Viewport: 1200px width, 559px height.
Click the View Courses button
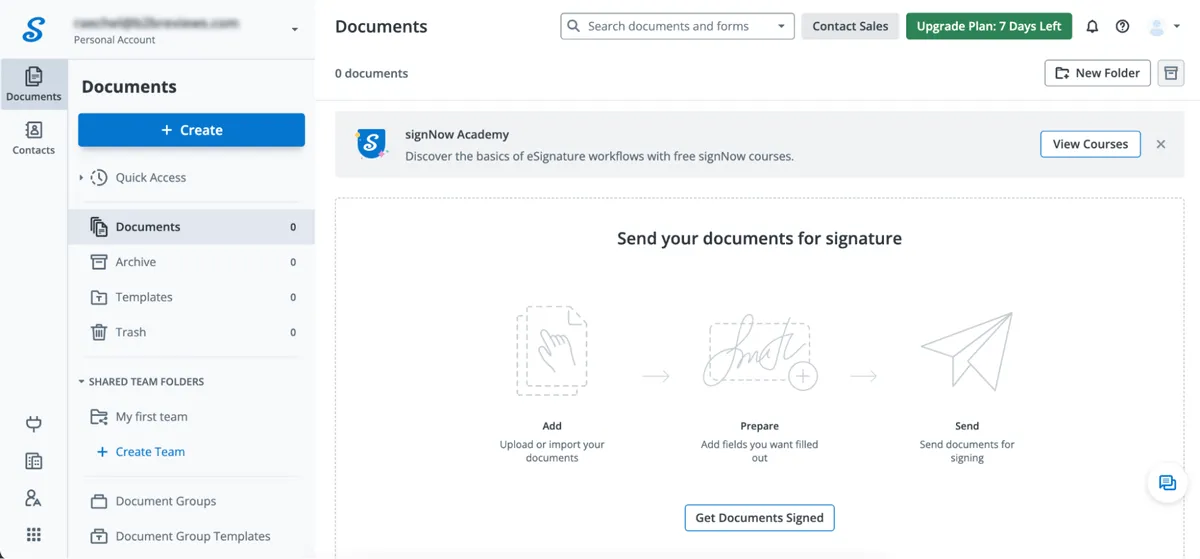click(x=1090, y=144)
